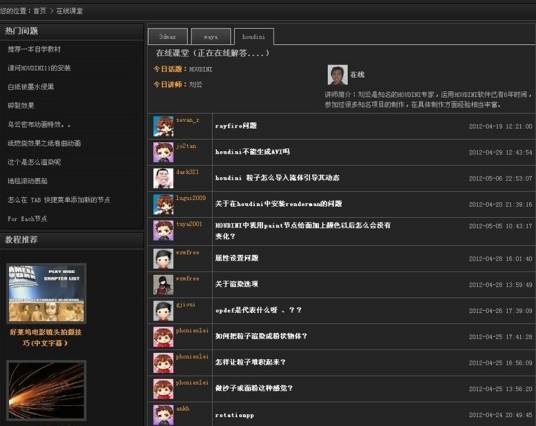This screenshot has width=536, height=426.
Task: Open houdini 粒子怎么导入流体 thread title
Action: coord(277,178)
